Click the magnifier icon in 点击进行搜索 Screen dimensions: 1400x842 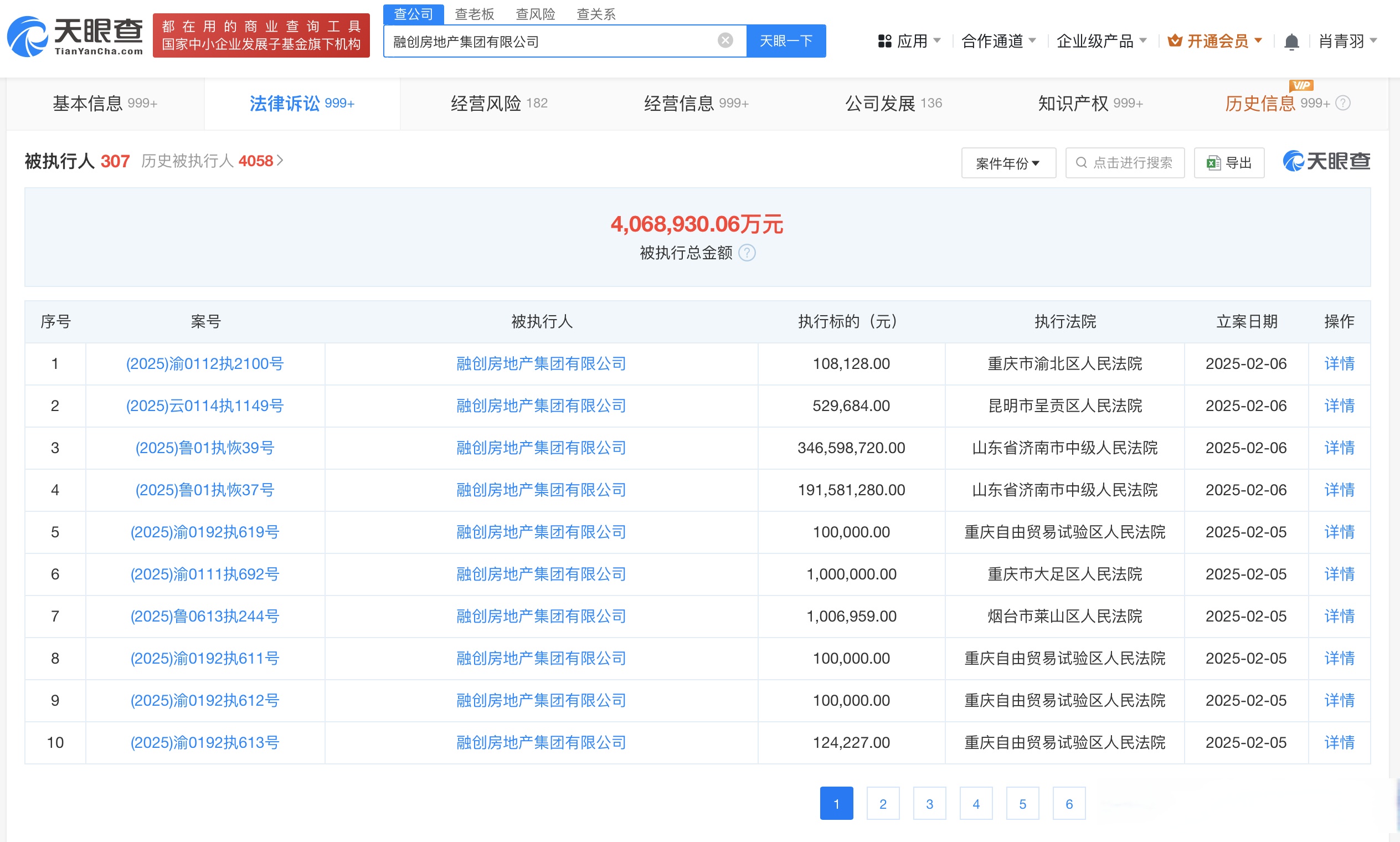[1081, 163]
